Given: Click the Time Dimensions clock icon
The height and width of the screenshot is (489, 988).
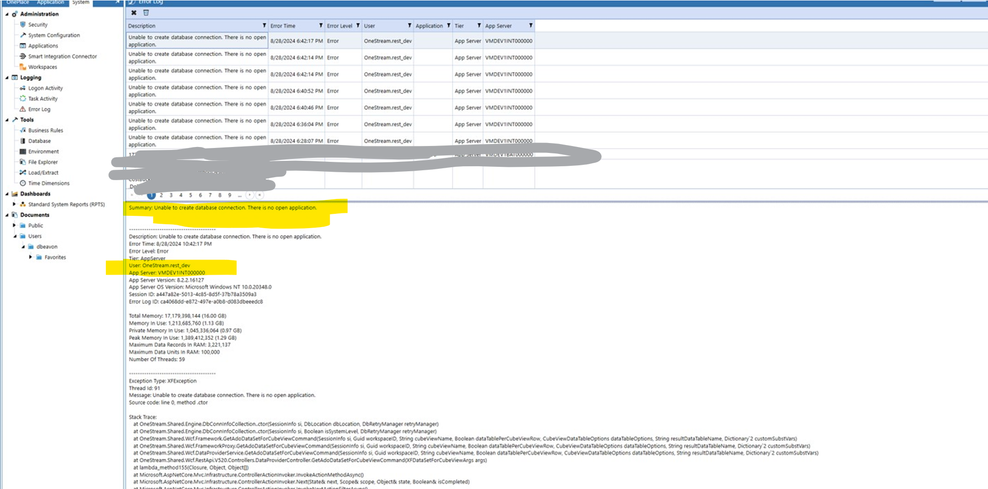Looking at the screenshot, I should pyautogui.click(x=23, y=183).
